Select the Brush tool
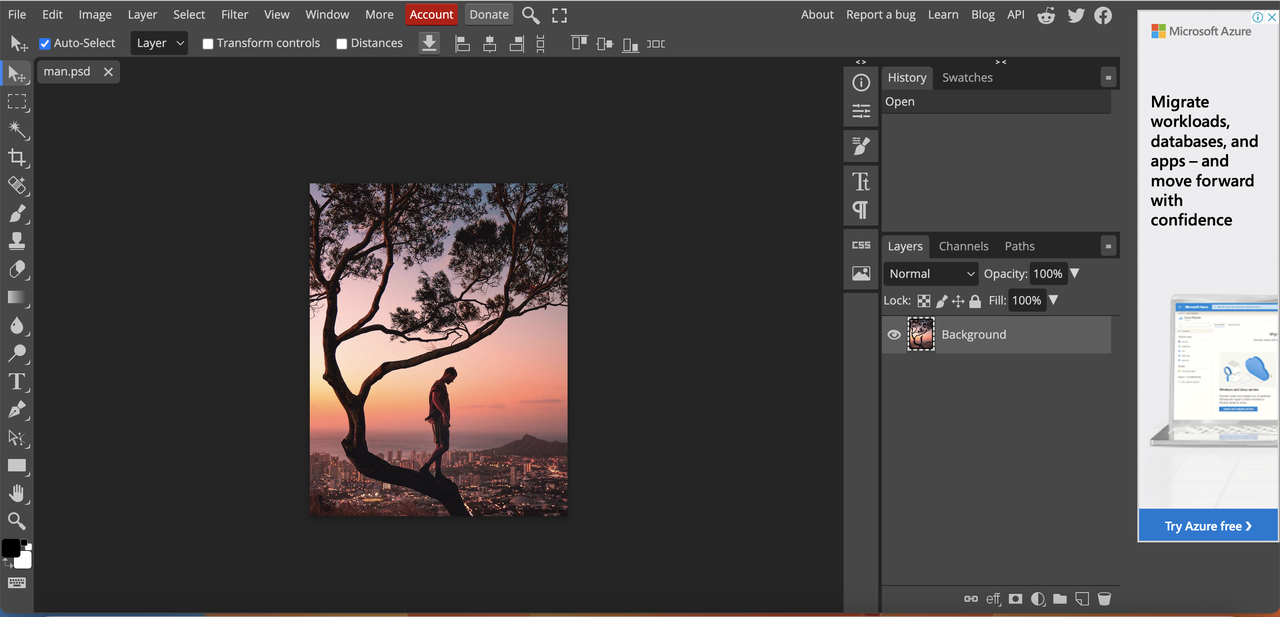This screenshot has height=617, width=1280. click(x=17, y=214)
